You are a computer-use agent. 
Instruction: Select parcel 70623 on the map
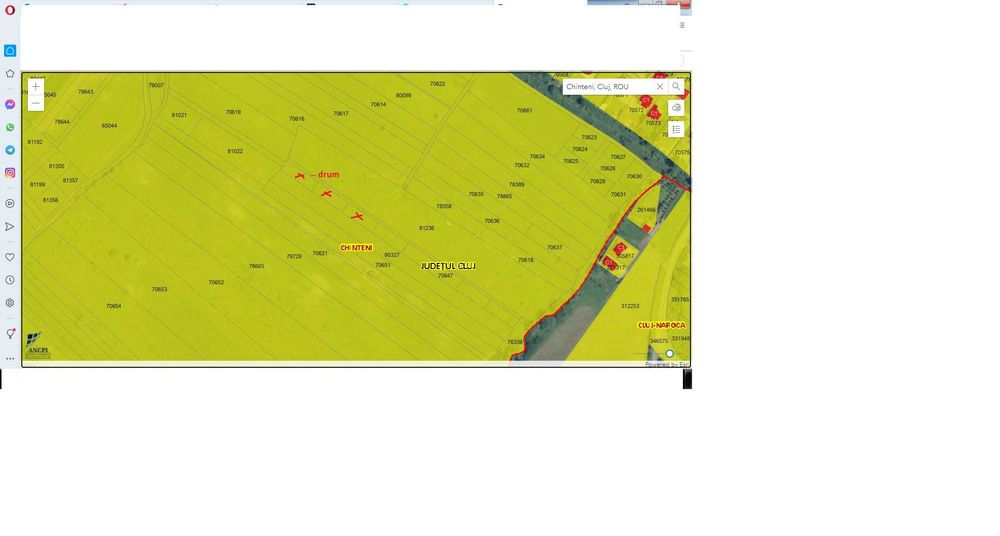[589, 137]
